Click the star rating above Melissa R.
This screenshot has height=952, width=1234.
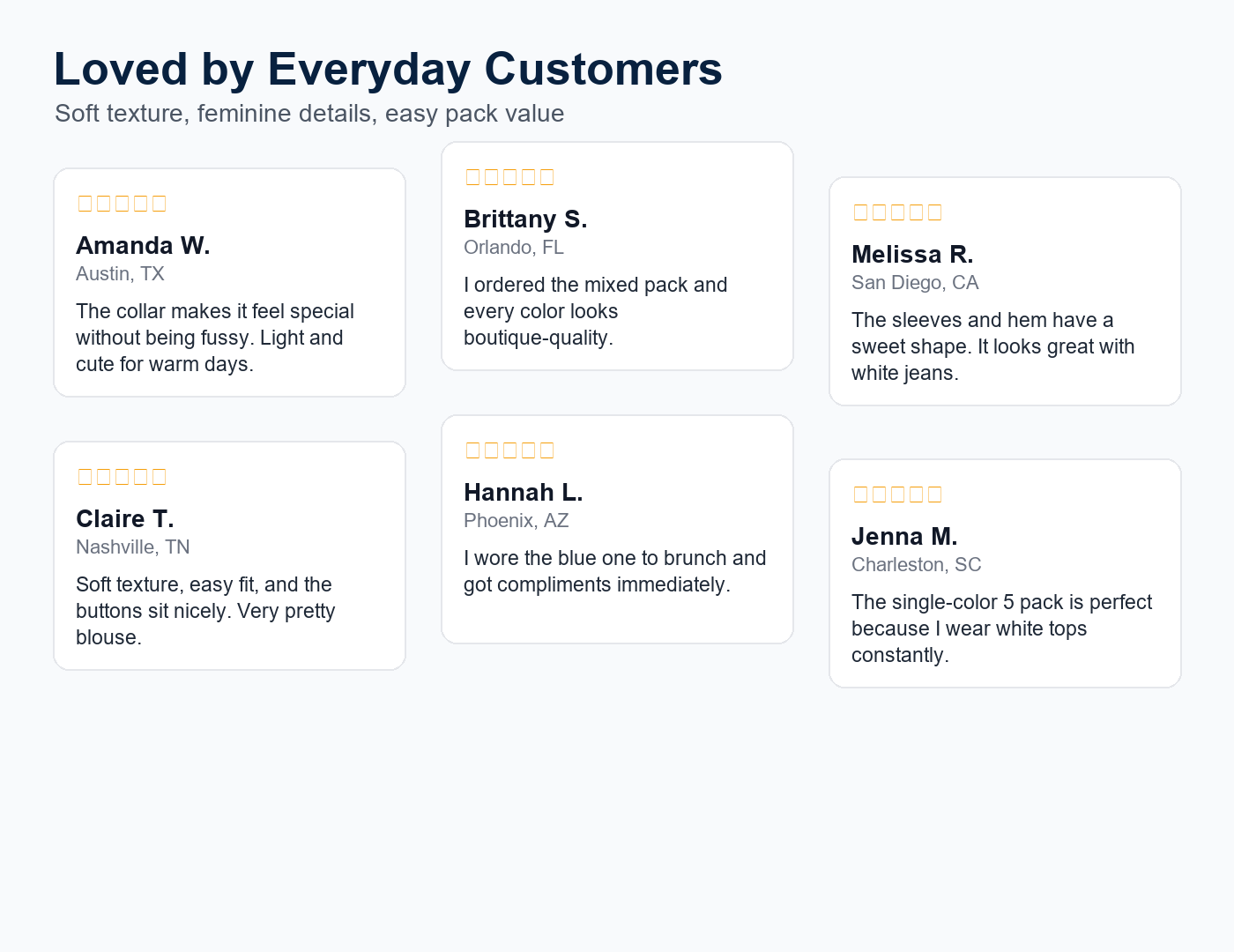[x=897, y=212]
